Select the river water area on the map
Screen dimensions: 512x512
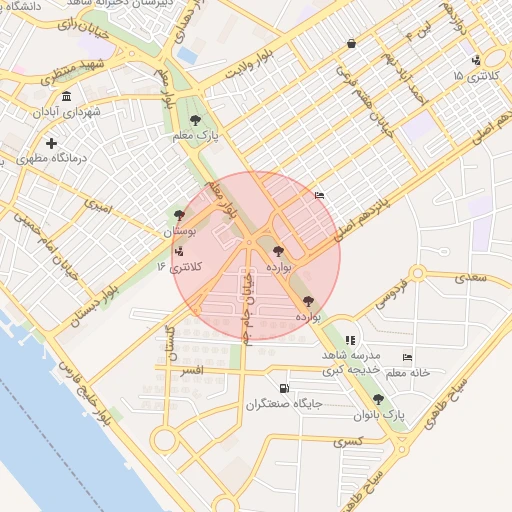pyautogui.click(x=67, y=433)
